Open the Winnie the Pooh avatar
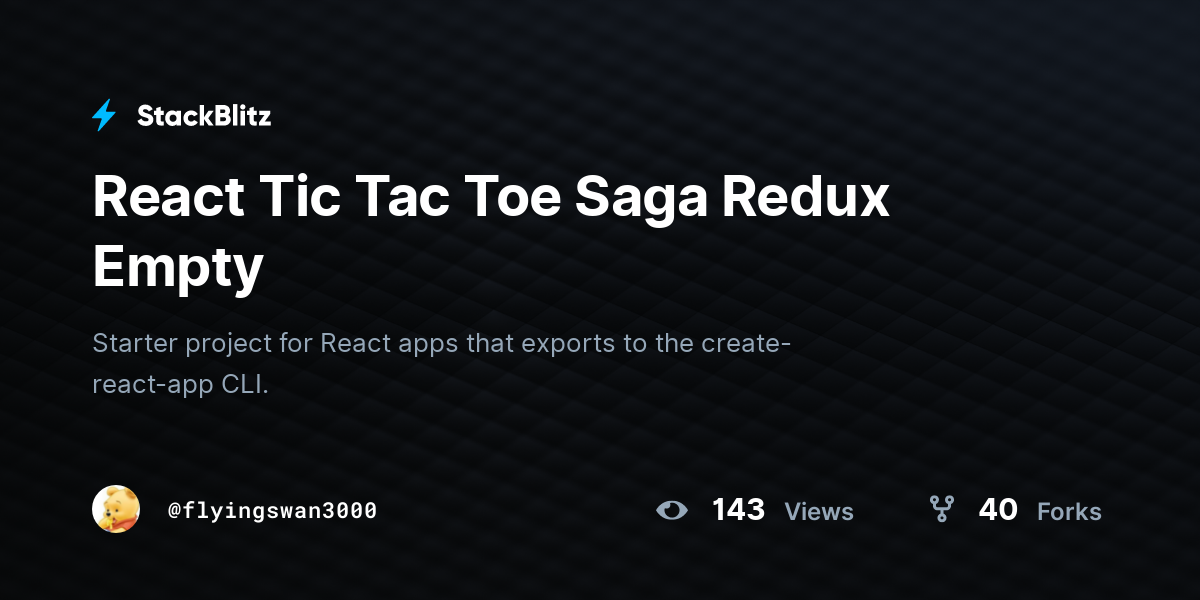 pyautogui.click(x=116, y=510)
